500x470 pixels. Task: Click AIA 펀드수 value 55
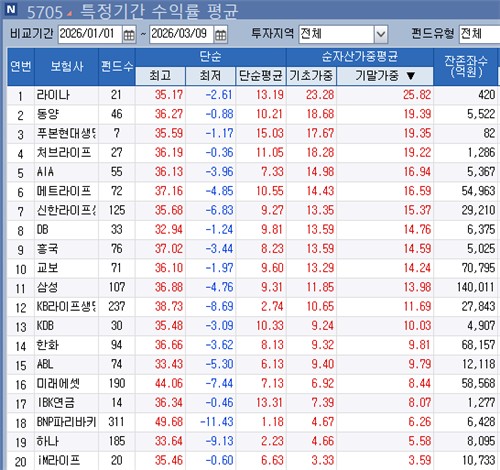tap(117, 172)
